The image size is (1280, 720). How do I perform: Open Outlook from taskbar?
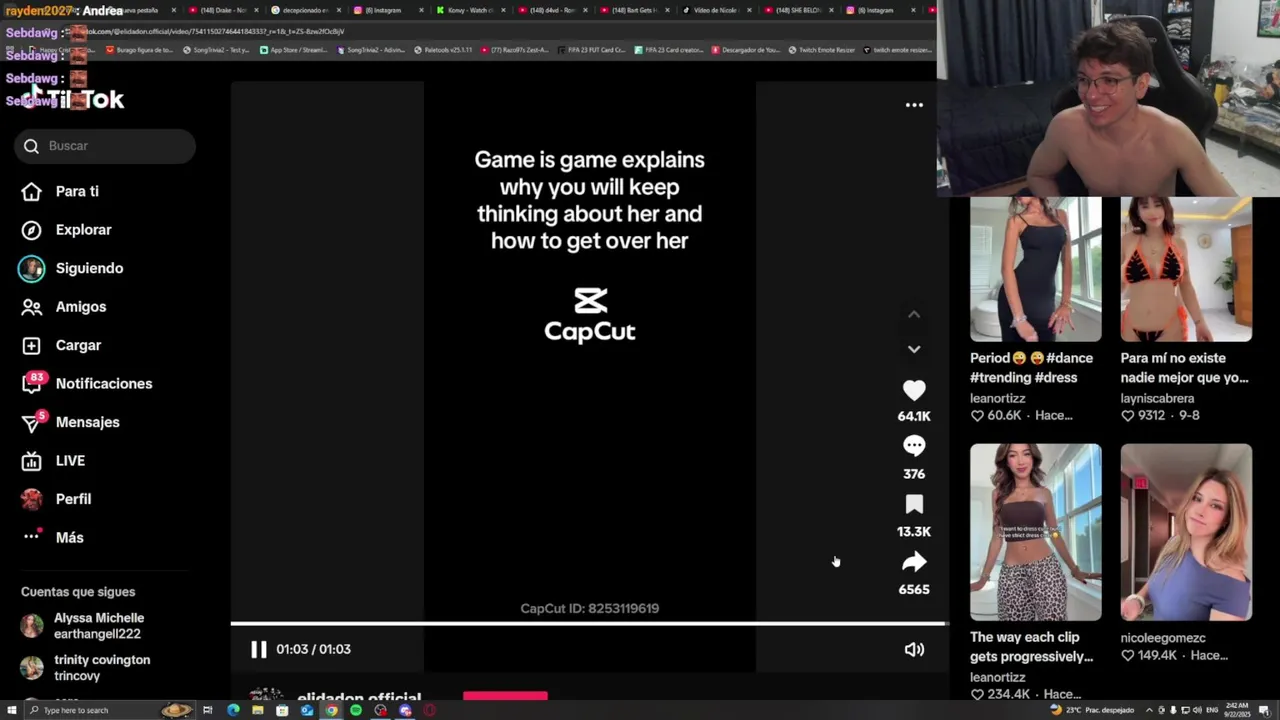(306, 710)
